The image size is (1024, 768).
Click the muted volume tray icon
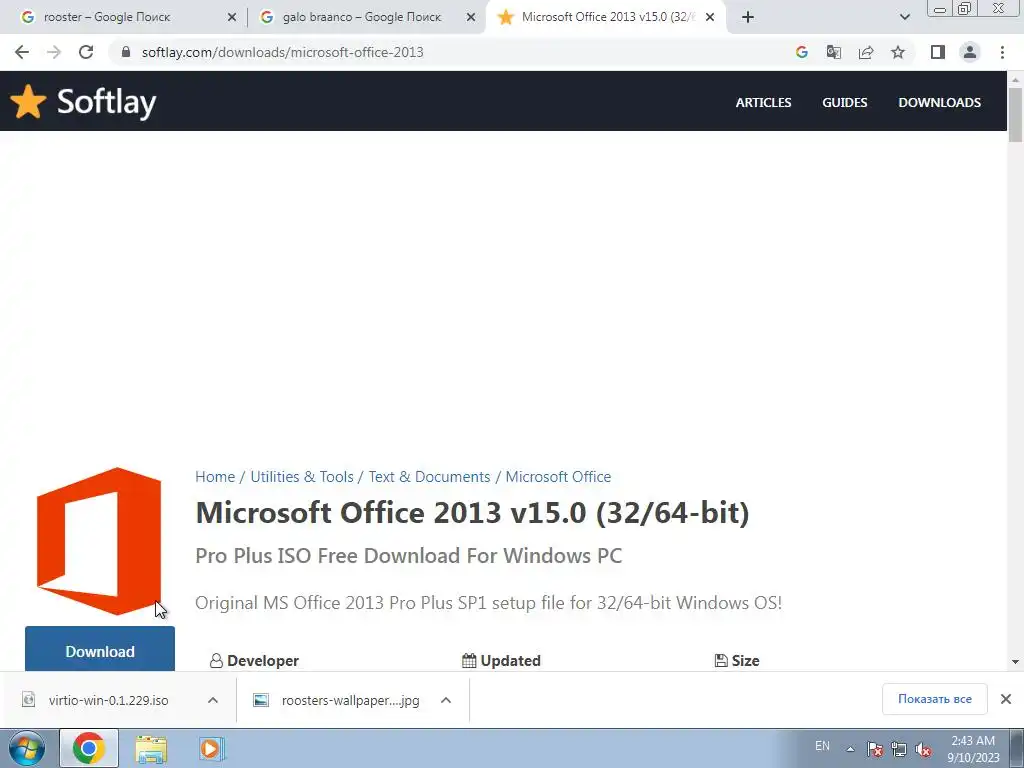(923, 749)
